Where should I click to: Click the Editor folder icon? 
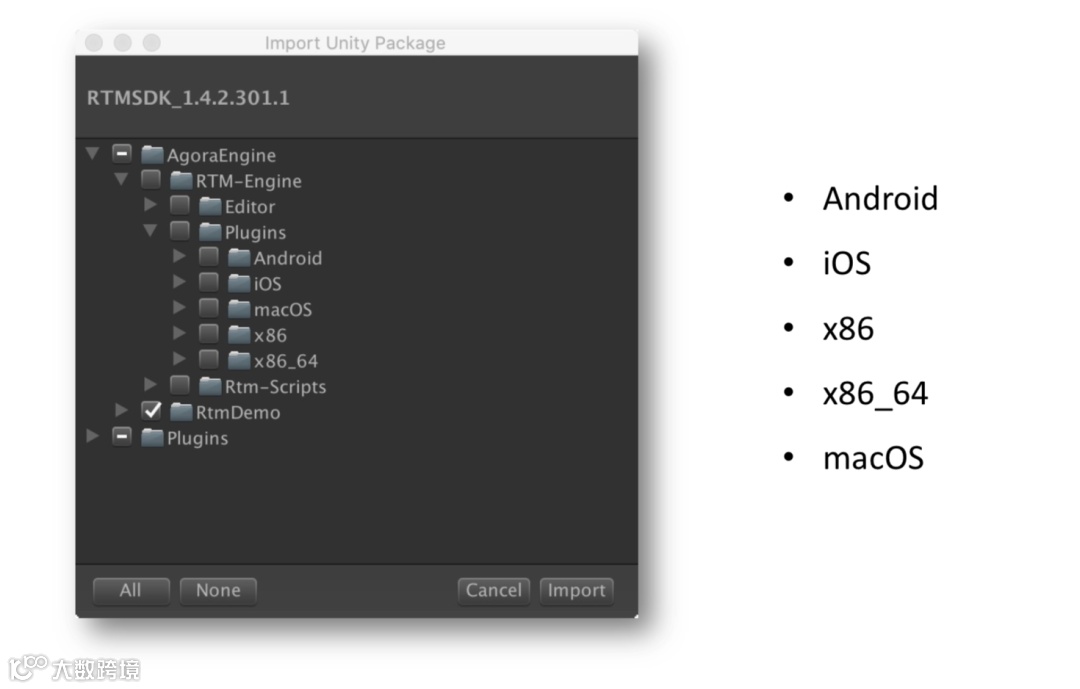[x=210, y=206]
